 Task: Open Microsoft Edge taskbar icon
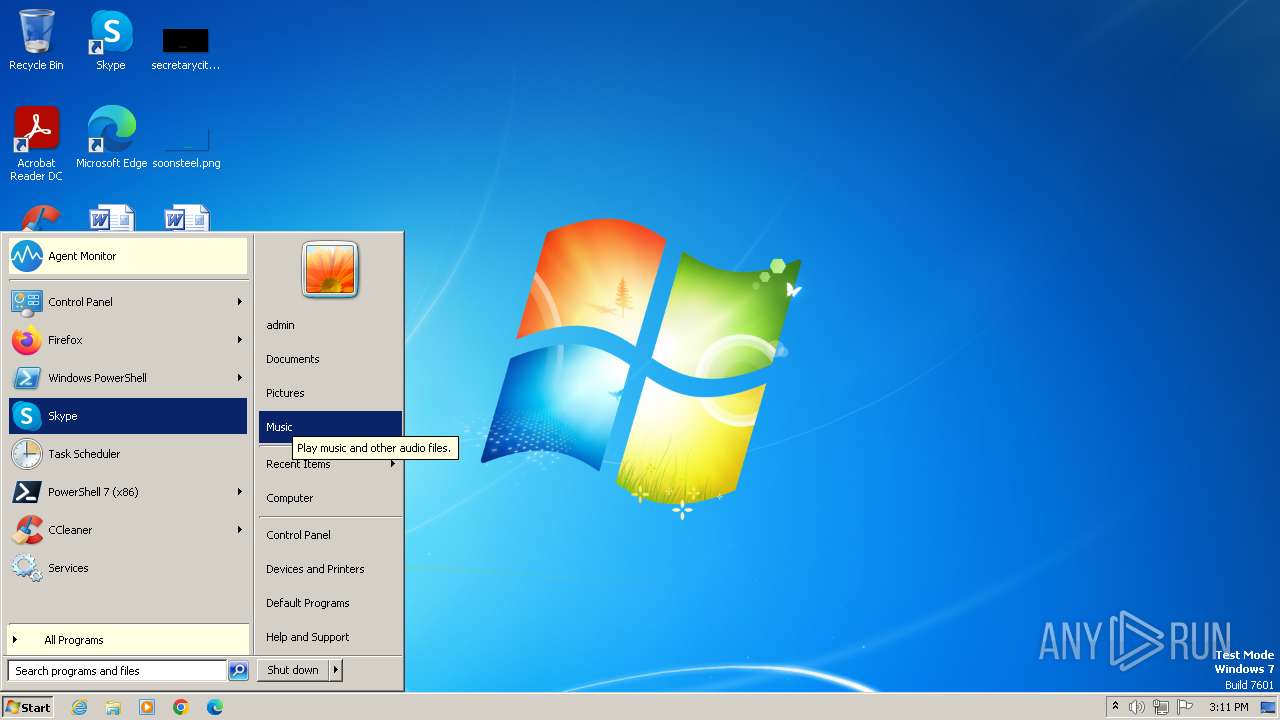(215, 707)
